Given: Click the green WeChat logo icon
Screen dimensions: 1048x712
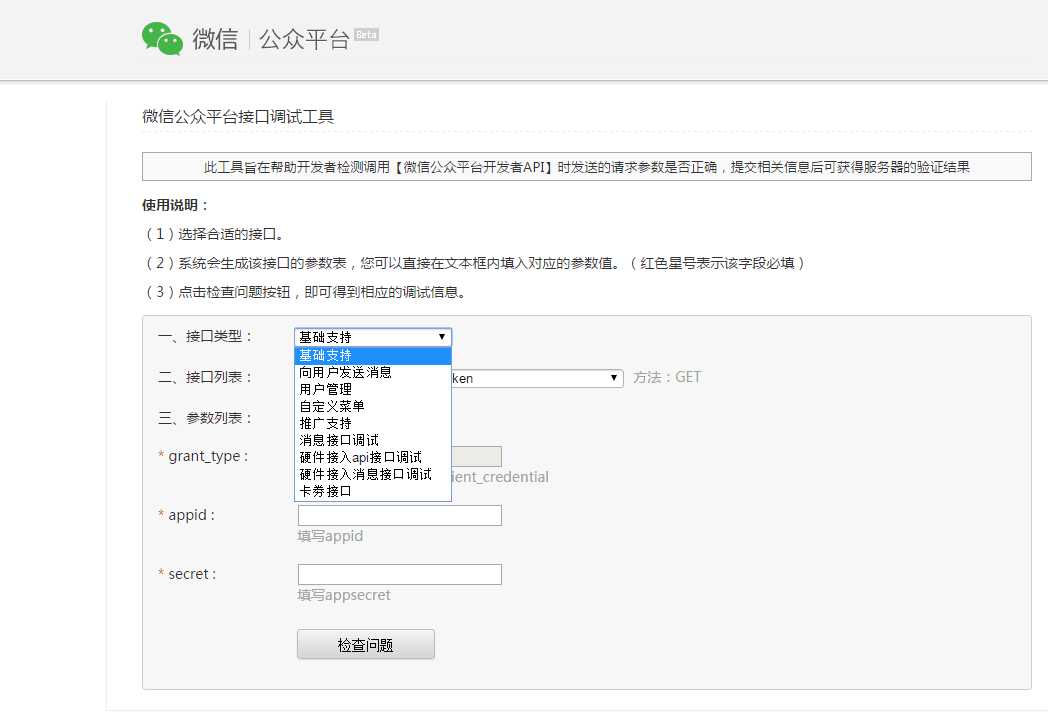Looking at the screenshot, I should tap(162, 38).
